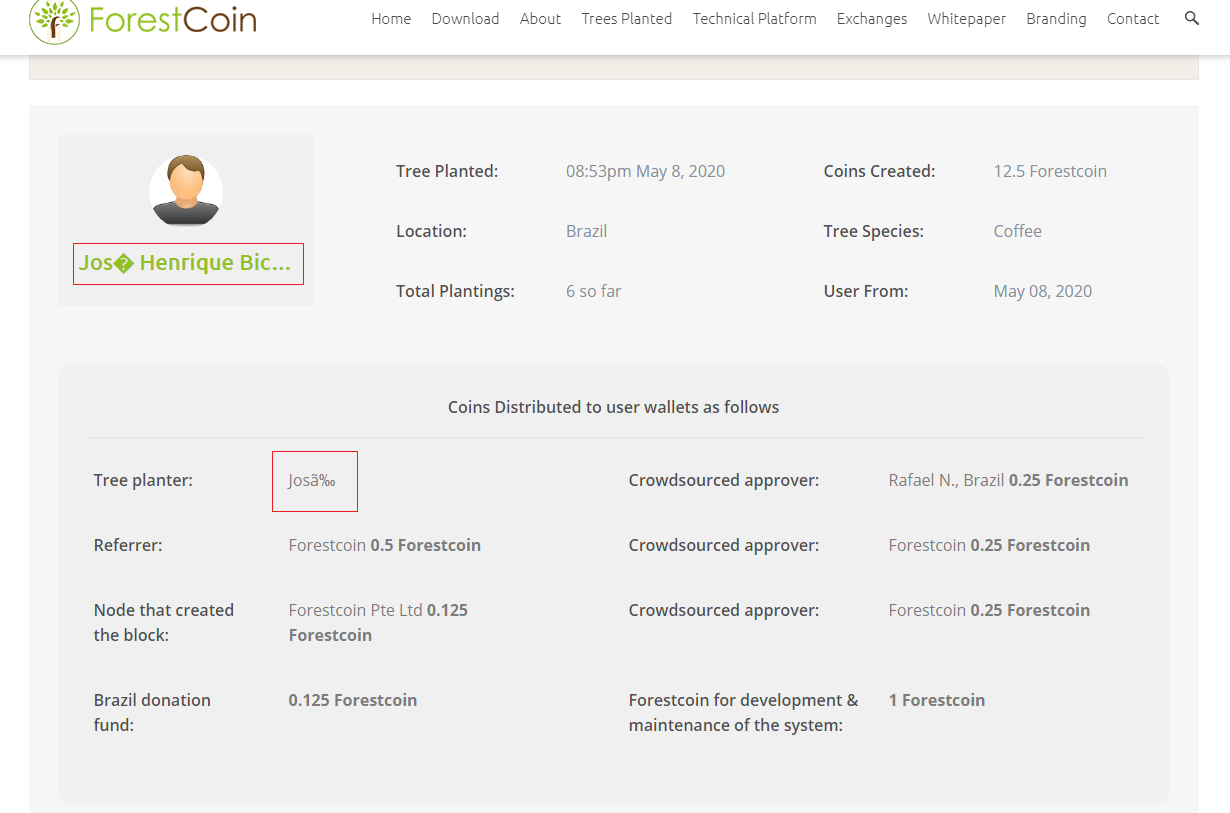Open Trees Planted in navigation
This screenshot has width=1230, height=813.
coord(627,19)
